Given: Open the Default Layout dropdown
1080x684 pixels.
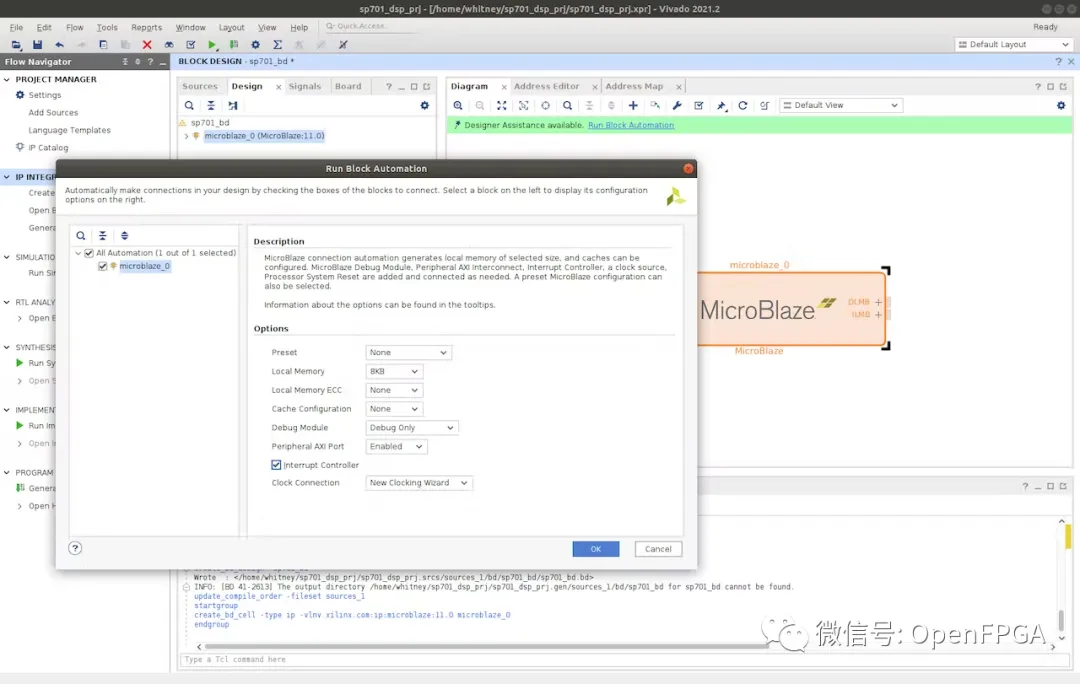Looking at the screenshot, I should tap(1014, 45).
